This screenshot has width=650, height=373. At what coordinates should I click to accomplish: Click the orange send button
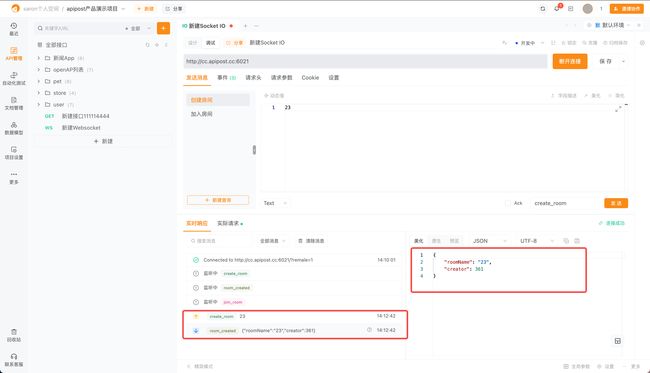pyautogui.click(x=616, y=203)
